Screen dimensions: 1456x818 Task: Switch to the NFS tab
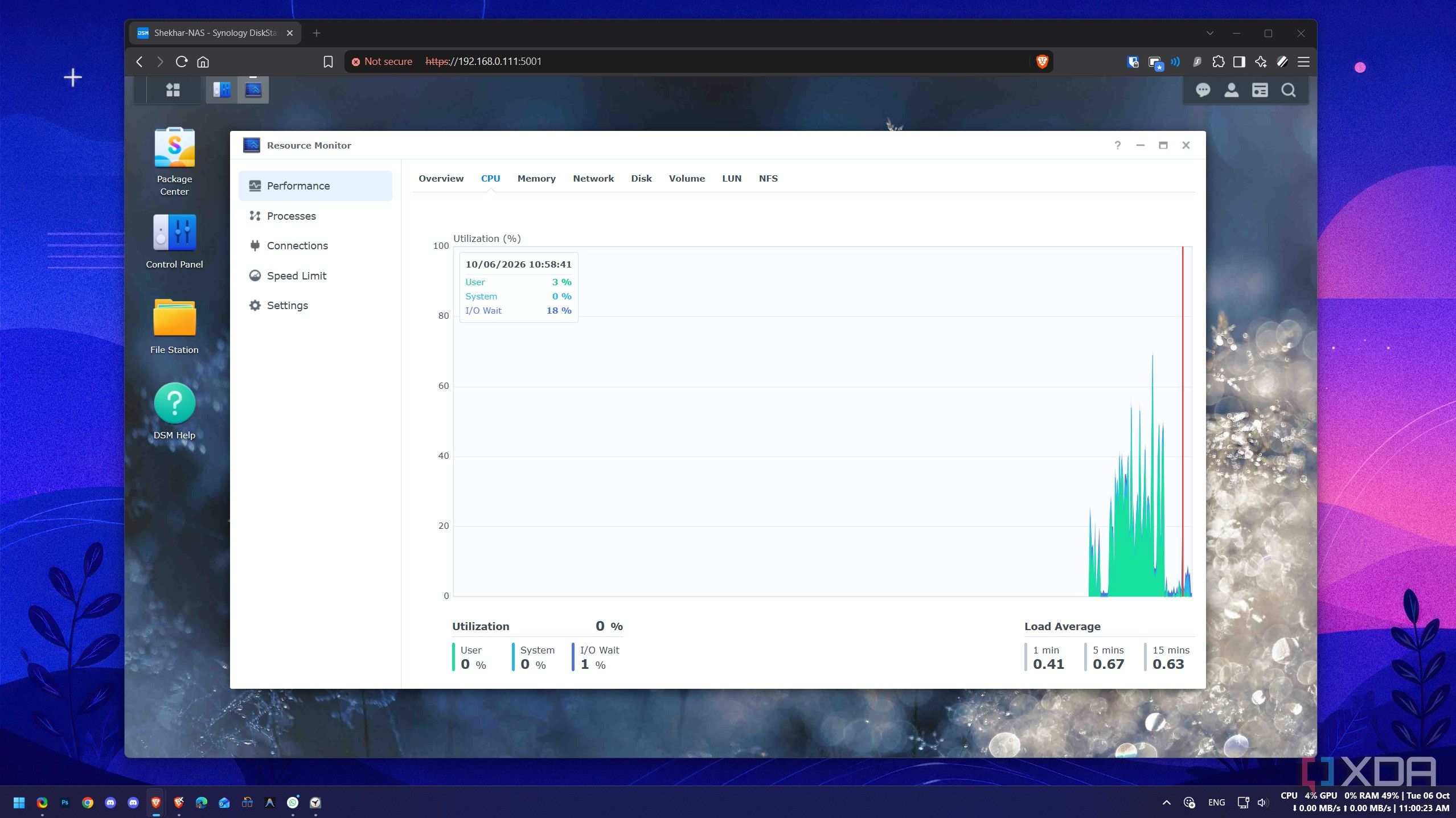tap(768, 178)
